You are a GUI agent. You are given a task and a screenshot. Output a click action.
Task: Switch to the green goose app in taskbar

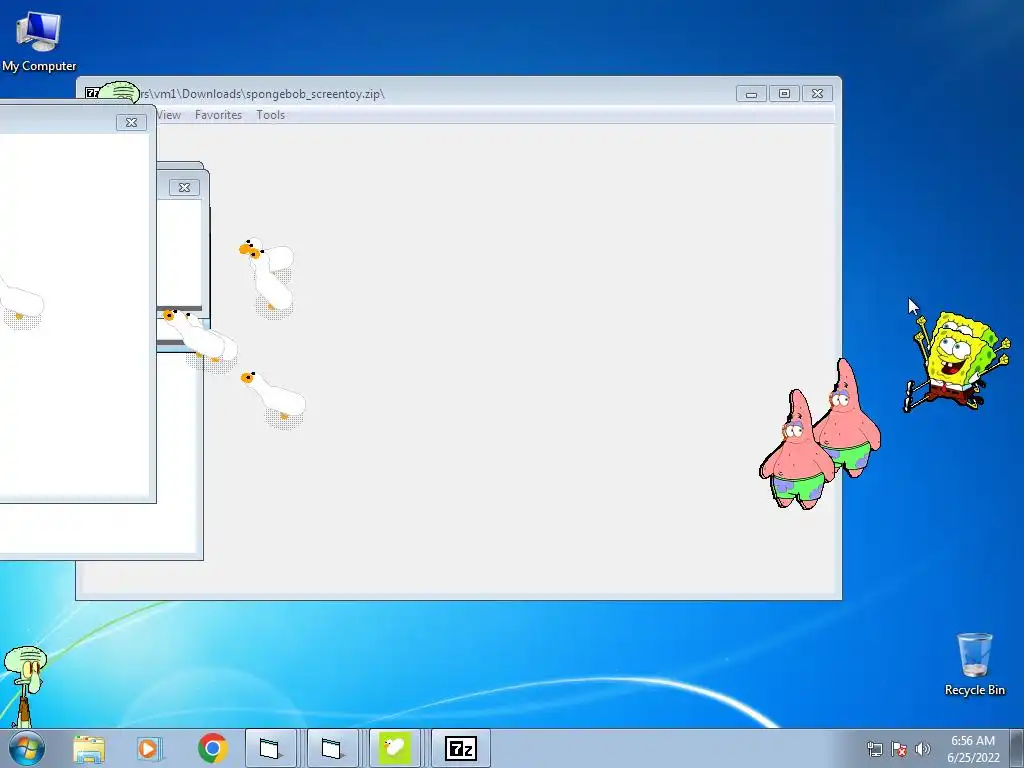394,748
